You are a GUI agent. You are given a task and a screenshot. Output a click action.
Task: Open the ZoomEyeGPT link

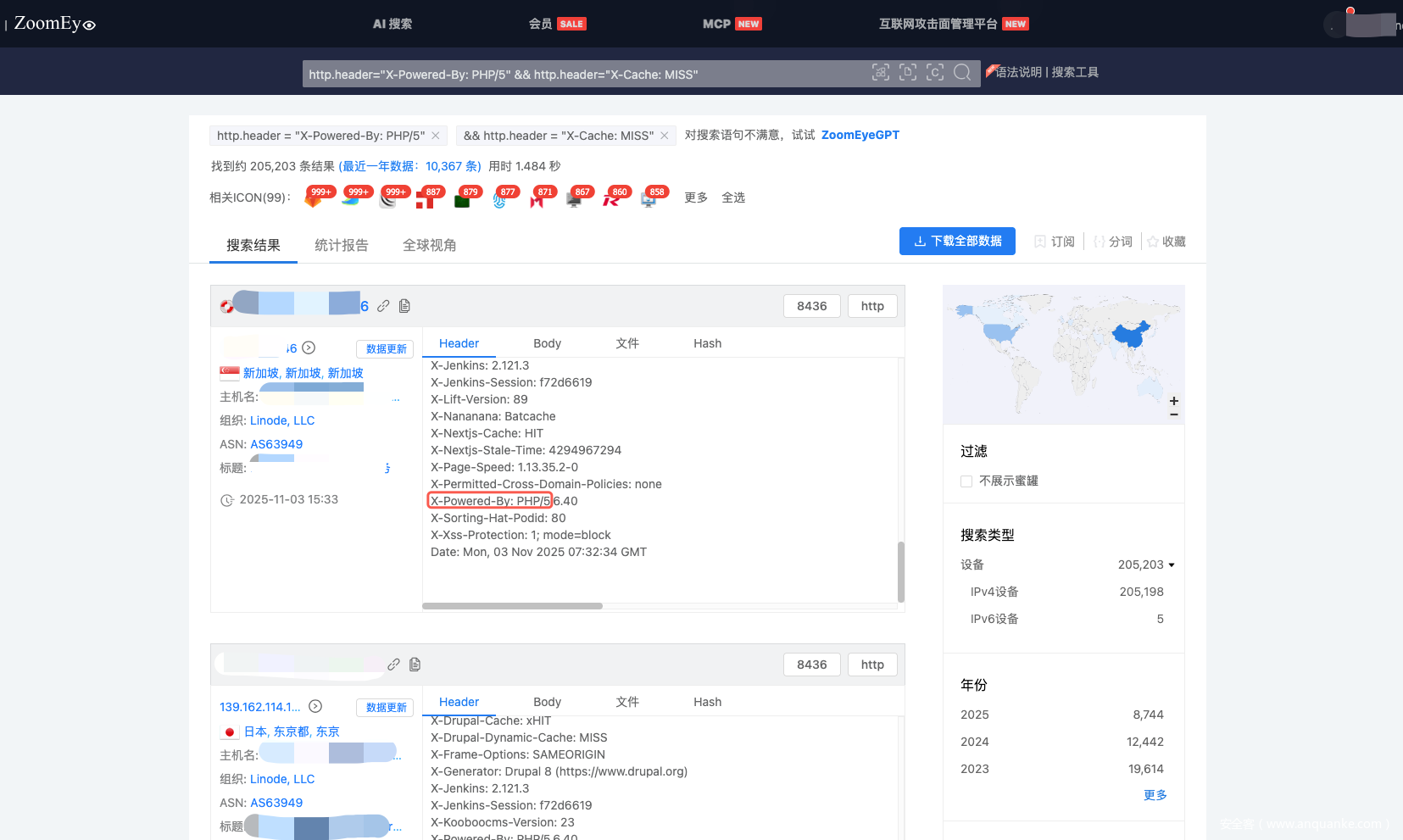[x=860, y=135]
